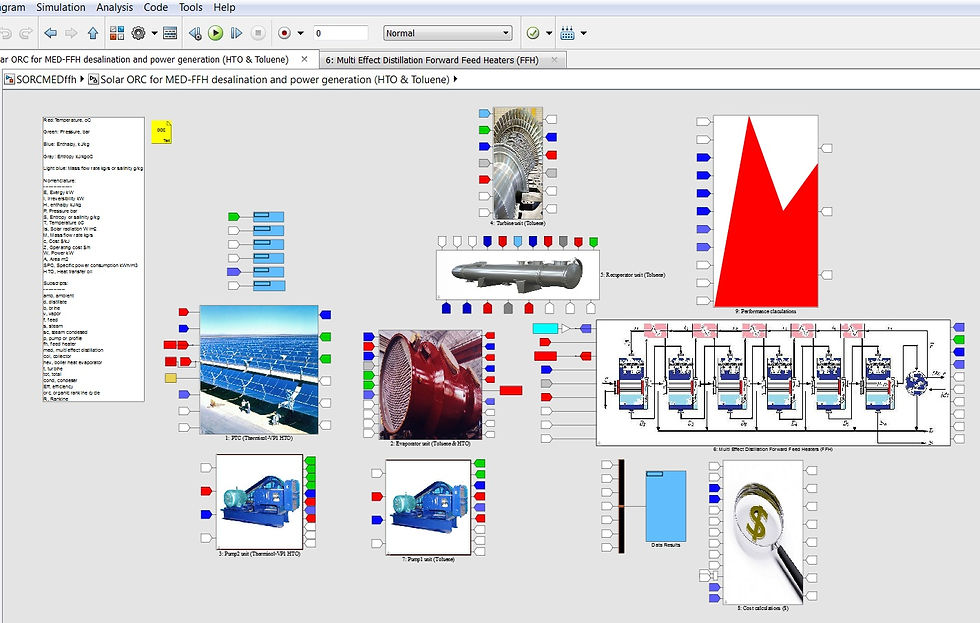
Task: Select the cyan constant block left of MED
Action: coord(545,328)
